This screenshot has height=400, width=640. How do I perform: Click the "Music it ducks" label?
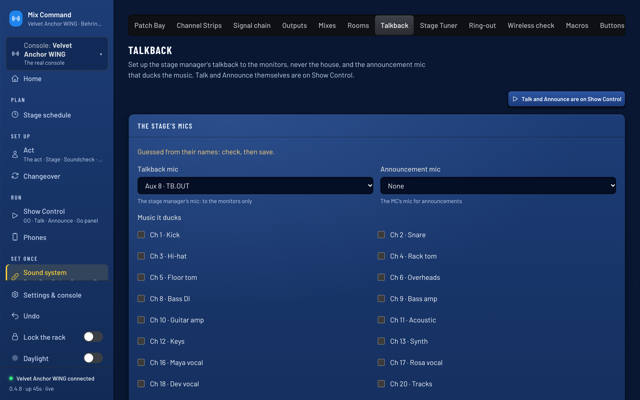159,218
